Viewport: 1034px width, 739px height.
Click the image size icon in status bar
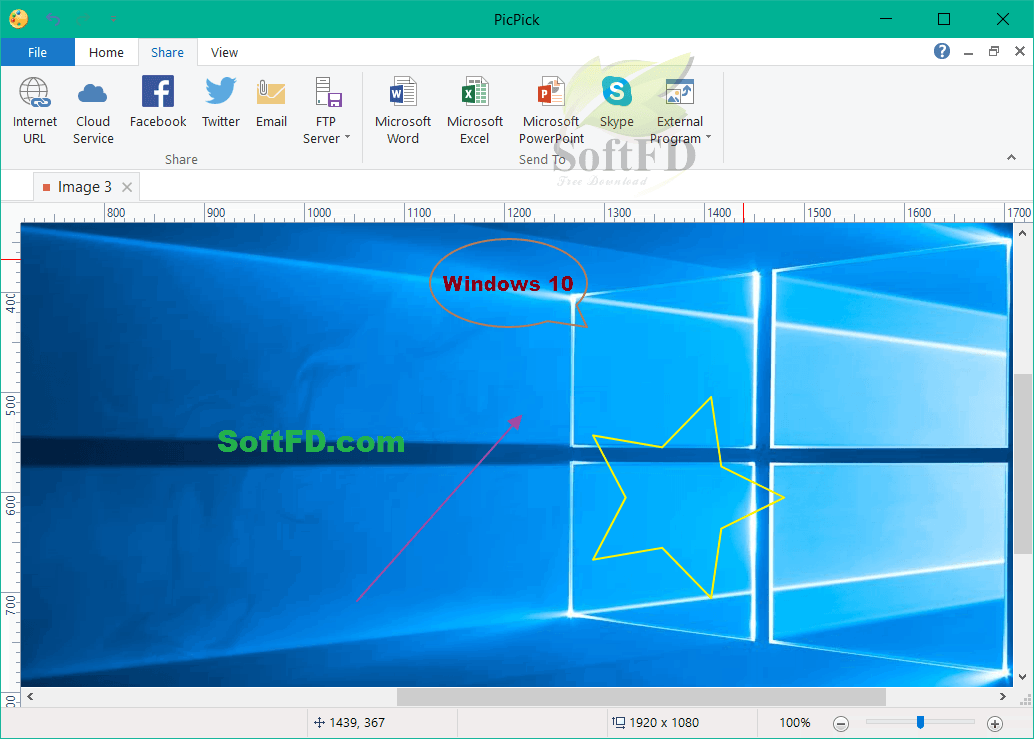(619, 723)
